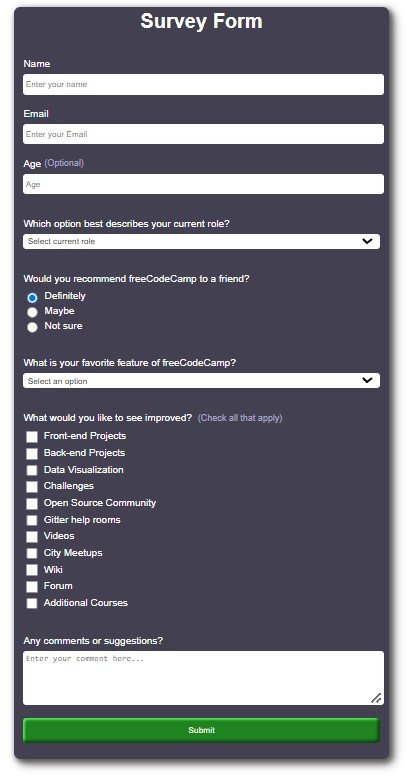
Task: Tick the Back-end Projects checkbox
Action: tap(32, 453)
